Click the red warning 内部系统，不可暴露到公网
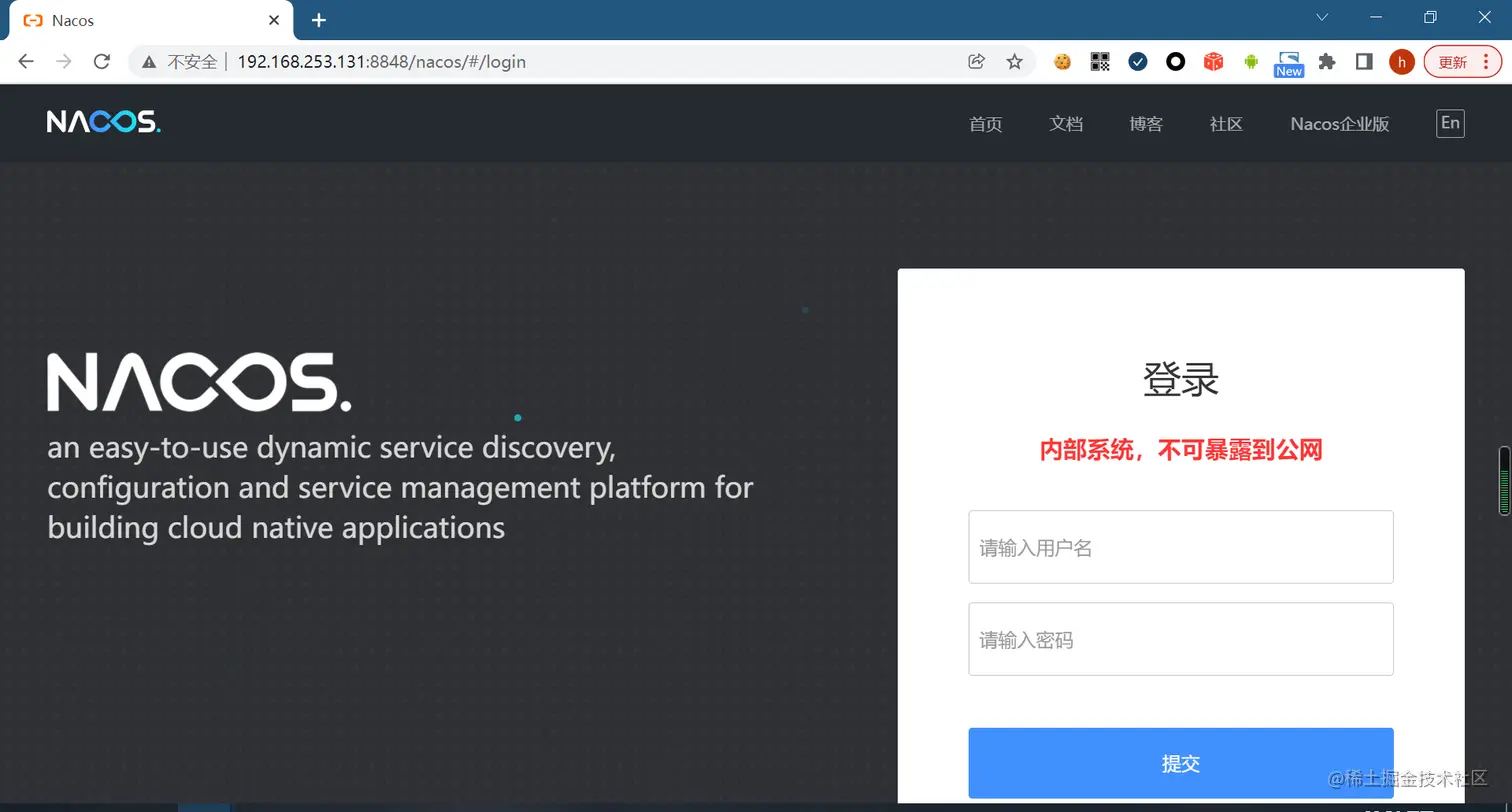Screen dimensions: 1512x812 1181,450
